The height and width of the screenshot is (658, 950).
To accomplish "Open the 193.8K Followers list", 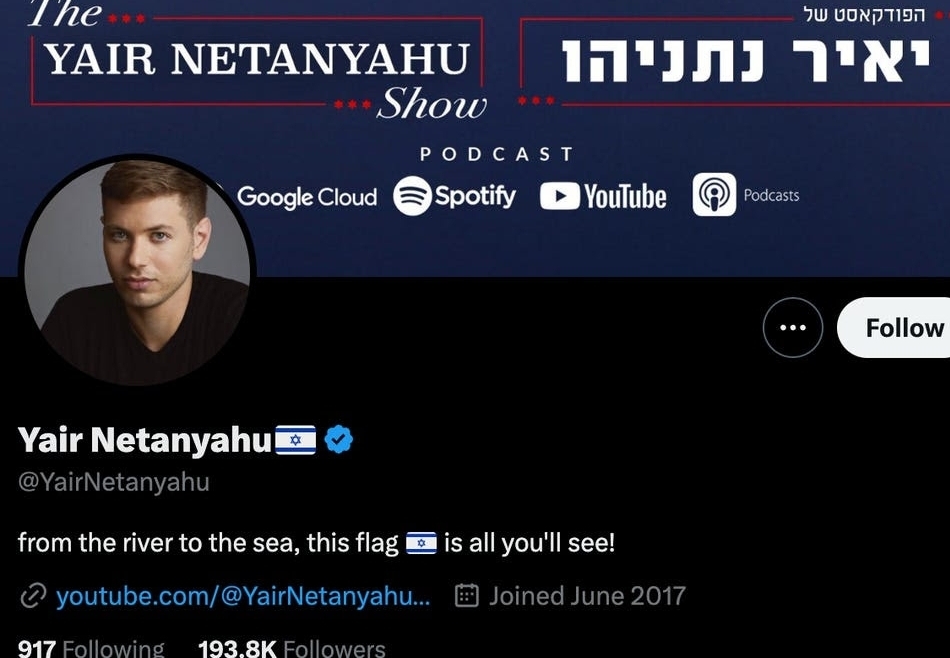I will [291, 648].
